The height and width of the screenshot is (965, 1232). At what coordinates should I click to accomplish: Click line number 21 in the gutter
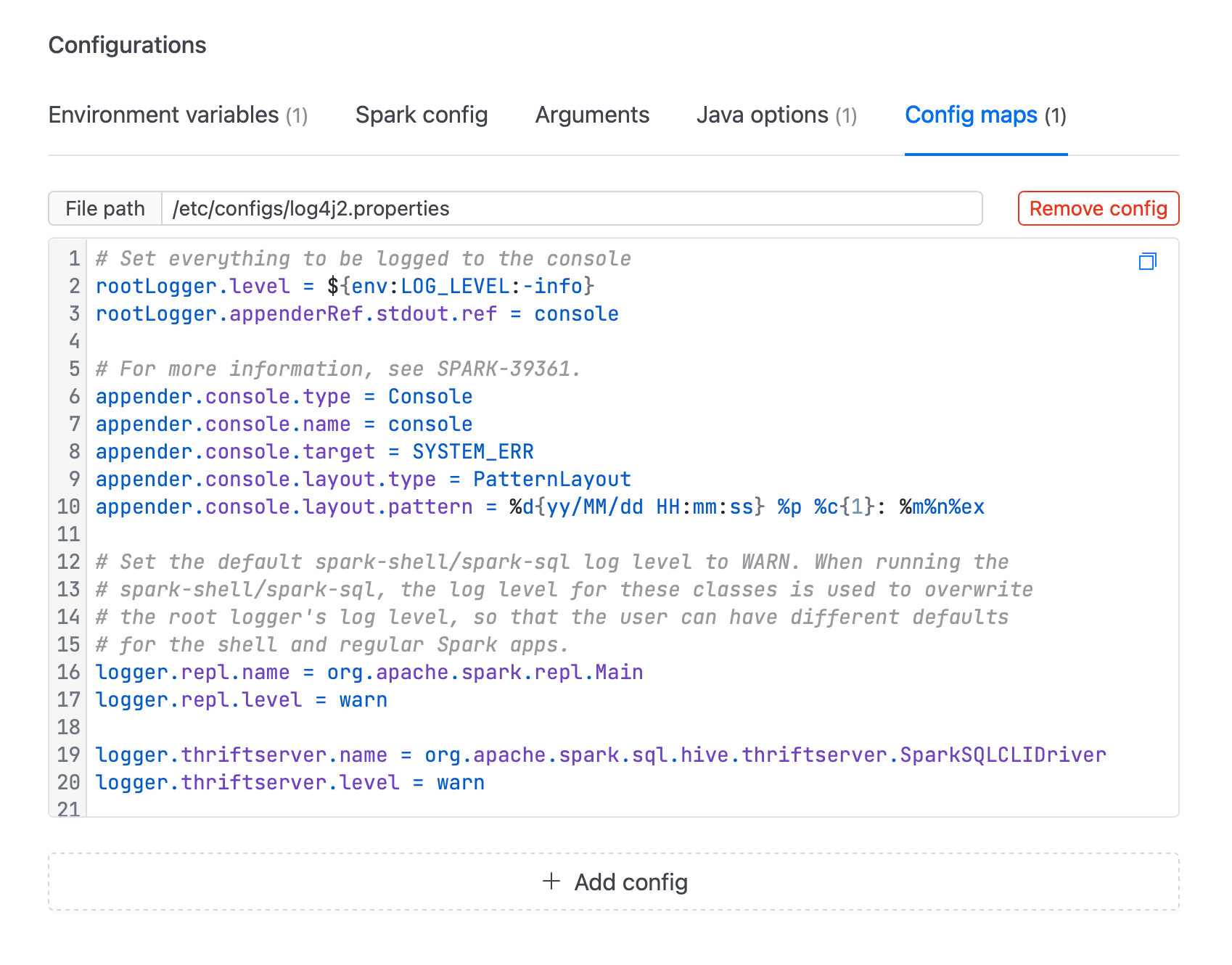tap(68, 808)
